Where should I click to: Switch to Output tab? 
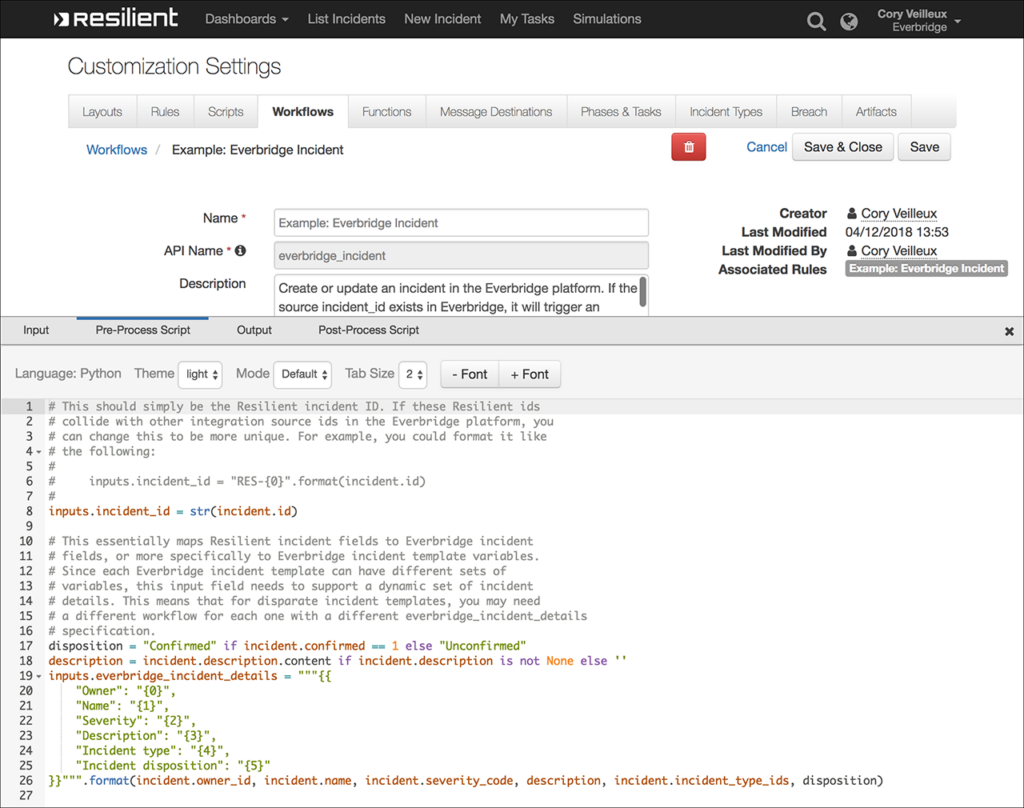(254, 331)
